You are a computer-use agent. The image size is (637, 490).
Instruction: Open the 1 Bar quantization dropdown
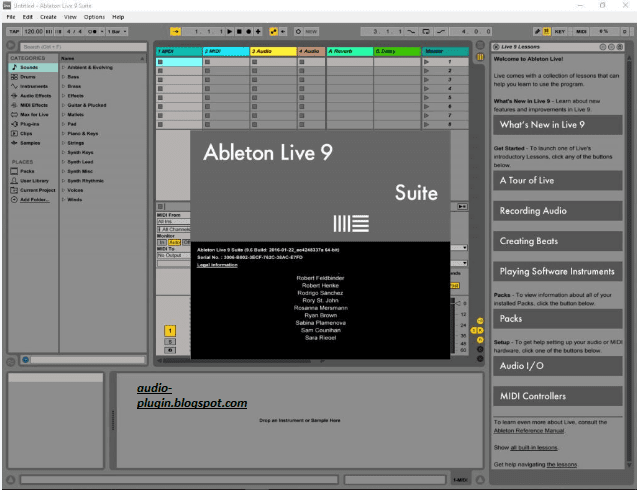pyautogui.click(x=117, y=31)
